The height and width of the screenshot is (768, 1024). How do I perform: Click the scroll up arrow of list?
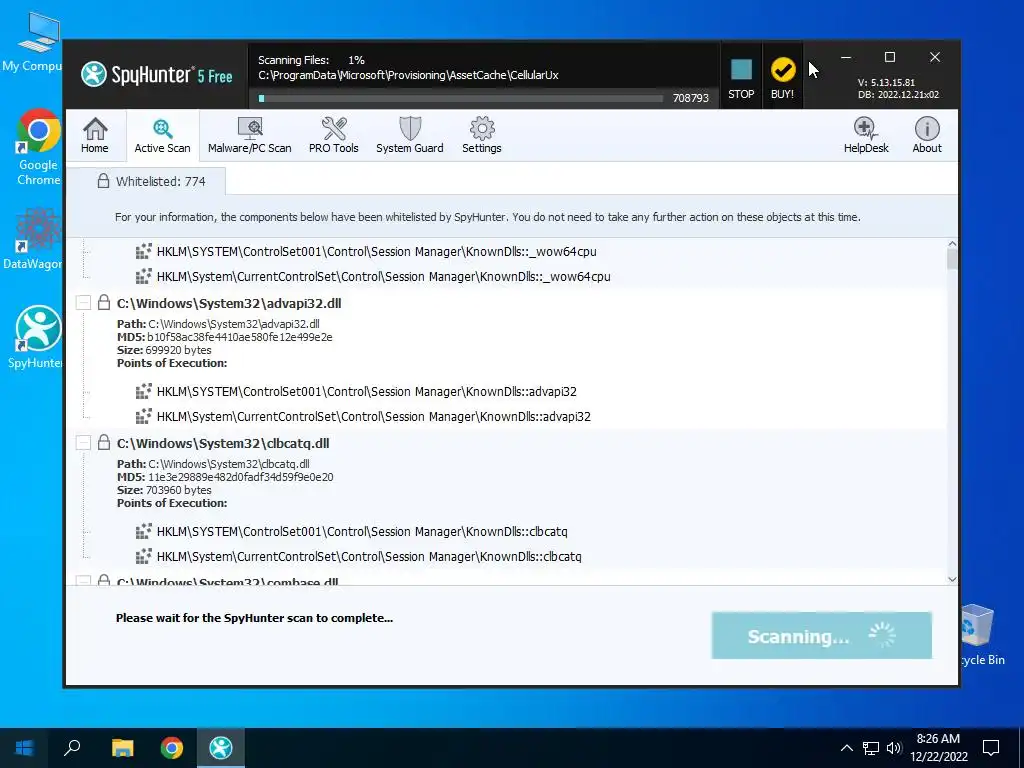tap(952, 244)
